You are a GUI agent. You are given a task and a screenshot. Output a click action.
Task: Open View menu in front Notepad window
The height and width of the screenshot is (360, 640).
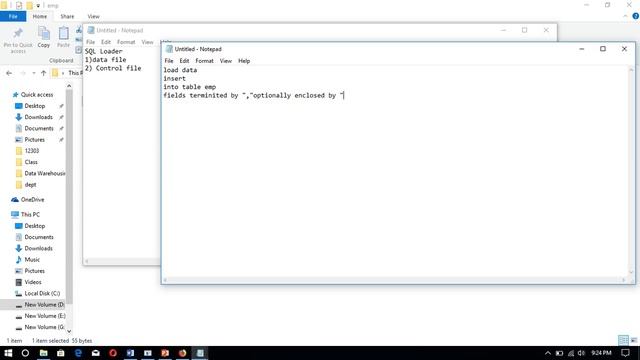[225, 61]
